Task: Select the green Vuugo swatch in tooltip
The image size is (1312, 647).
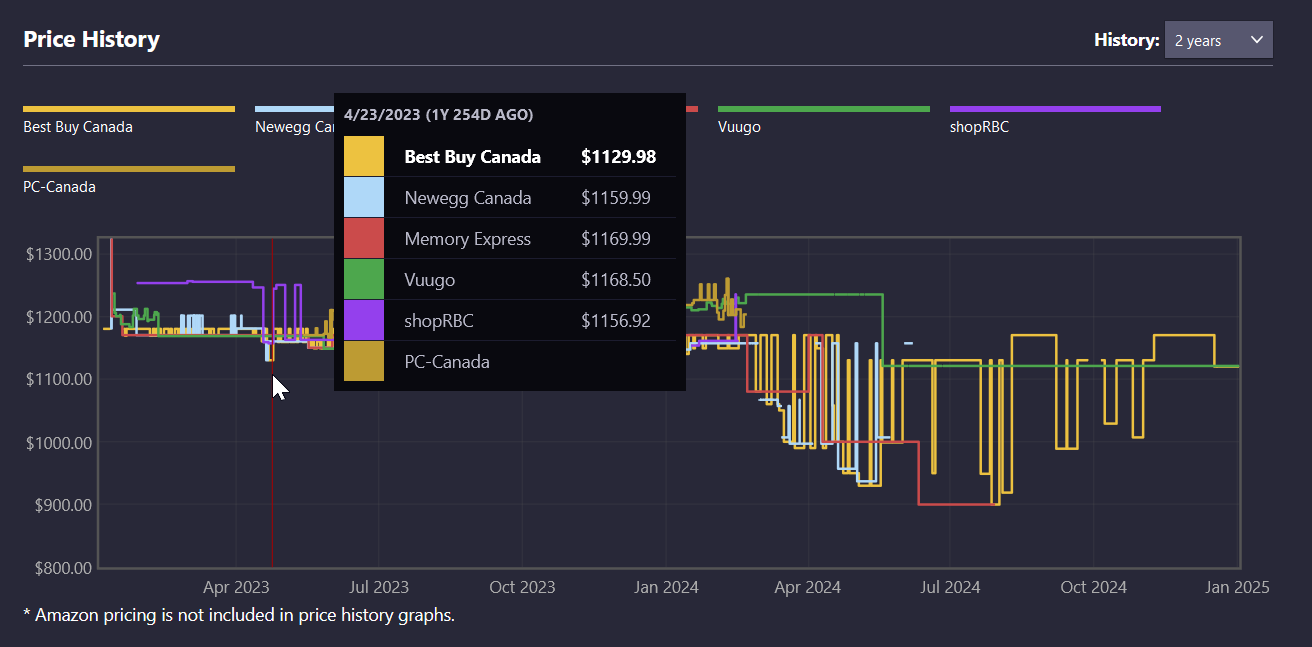Action: click(x=363, y=280)
